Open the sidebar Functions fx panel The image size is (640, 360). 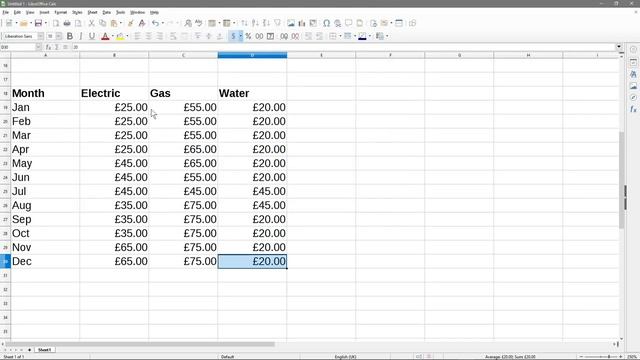633,109
